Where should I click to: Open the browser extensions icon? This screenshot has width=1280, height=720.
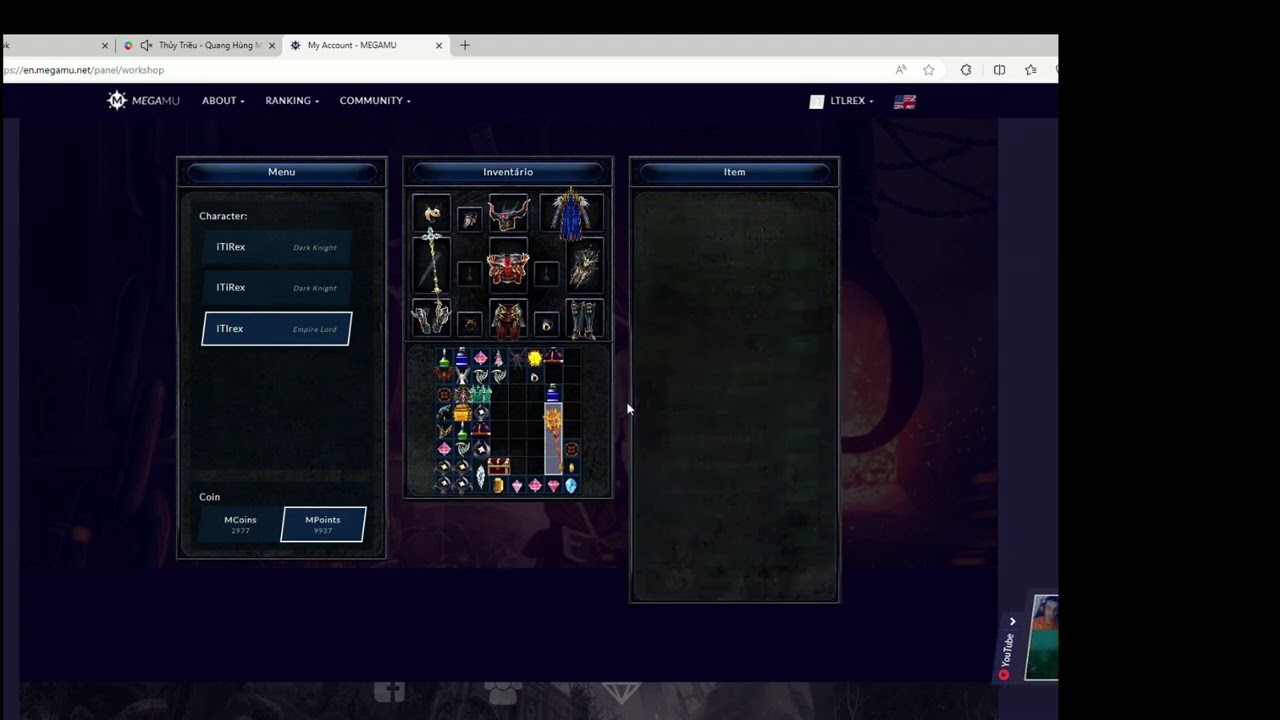pos(966,70)
